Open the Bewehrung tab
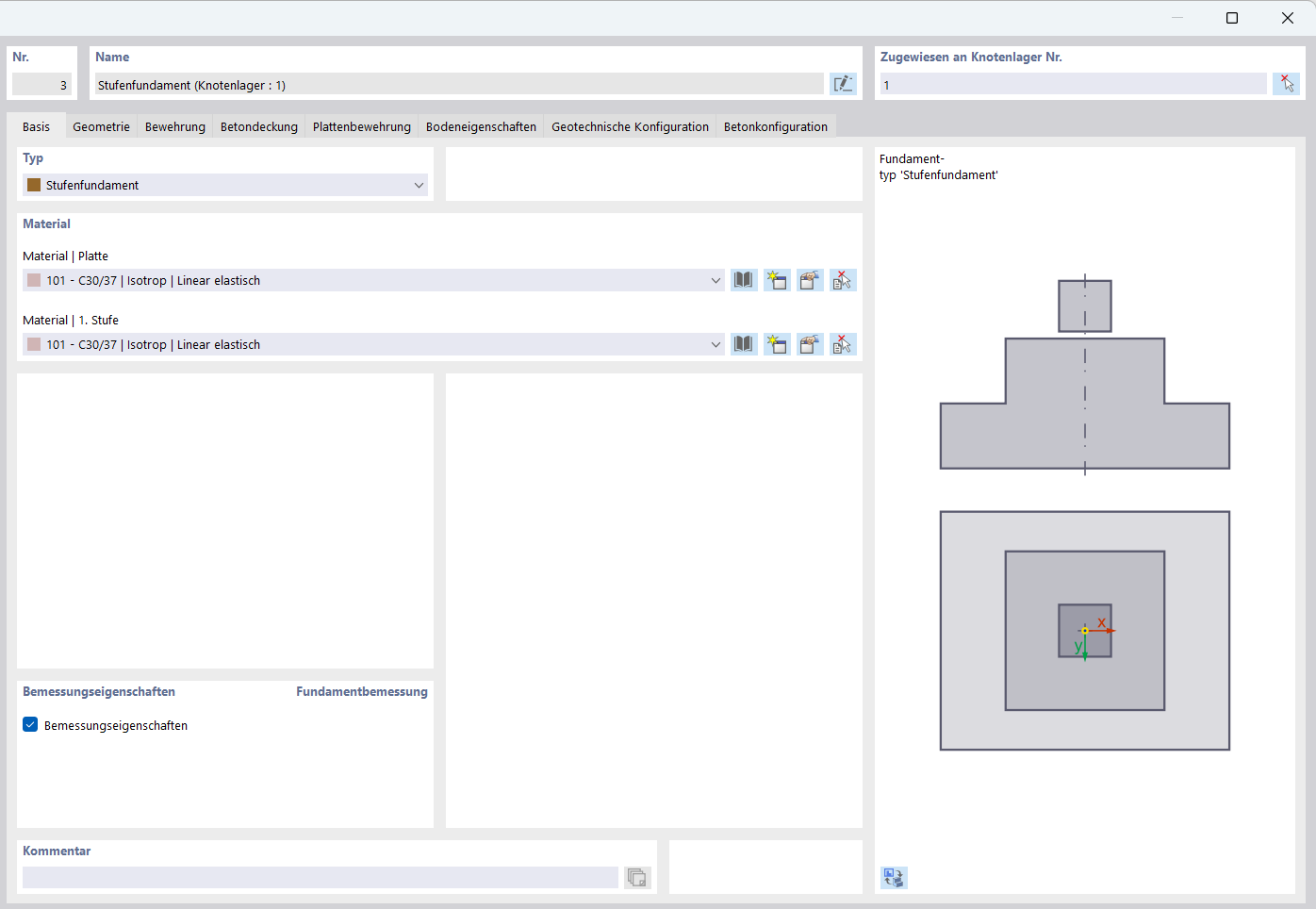The image size is (1316, 909). click(x=175, y=126)
